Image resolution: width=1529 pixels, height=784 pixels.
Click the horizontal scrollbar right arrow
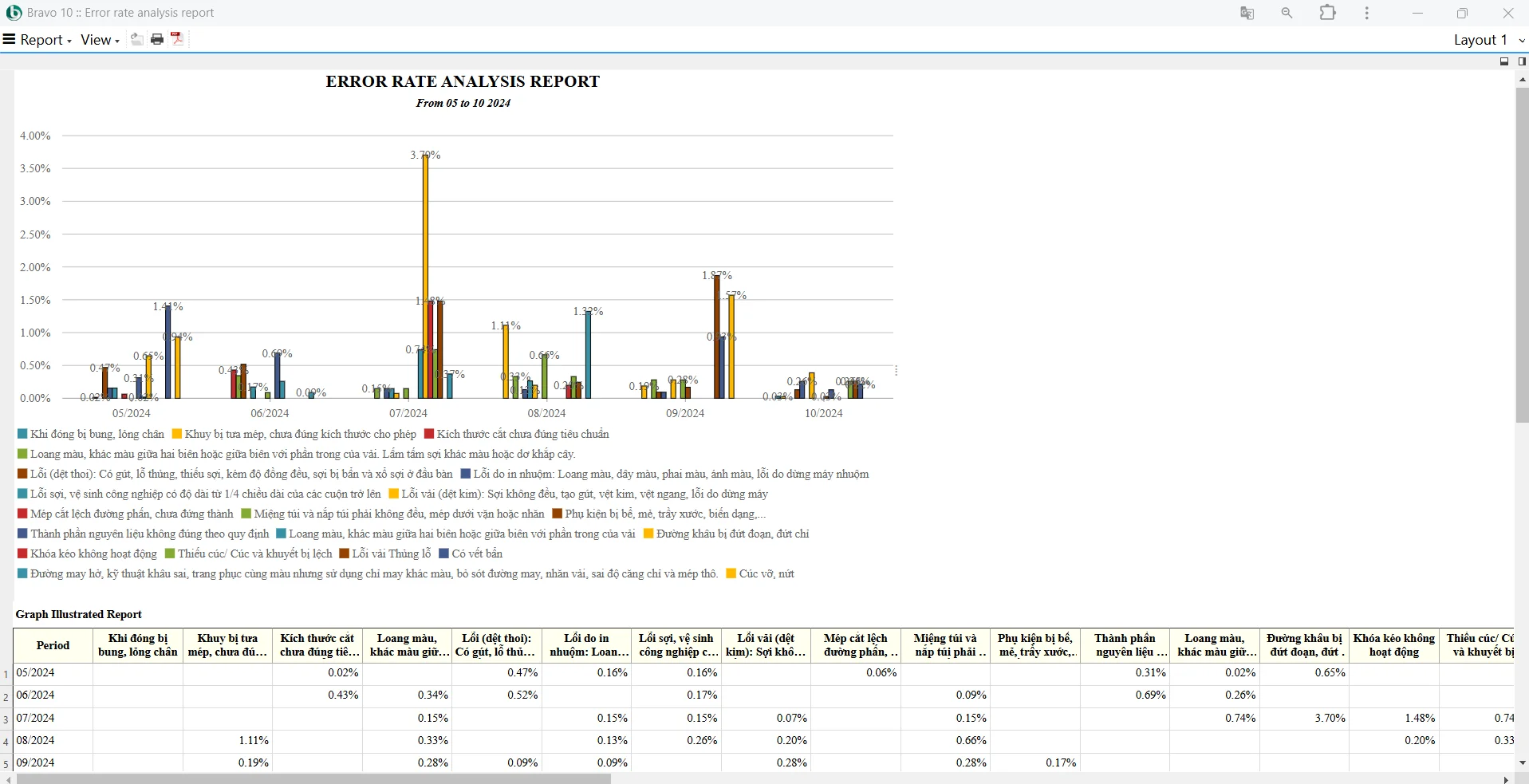1506,779
